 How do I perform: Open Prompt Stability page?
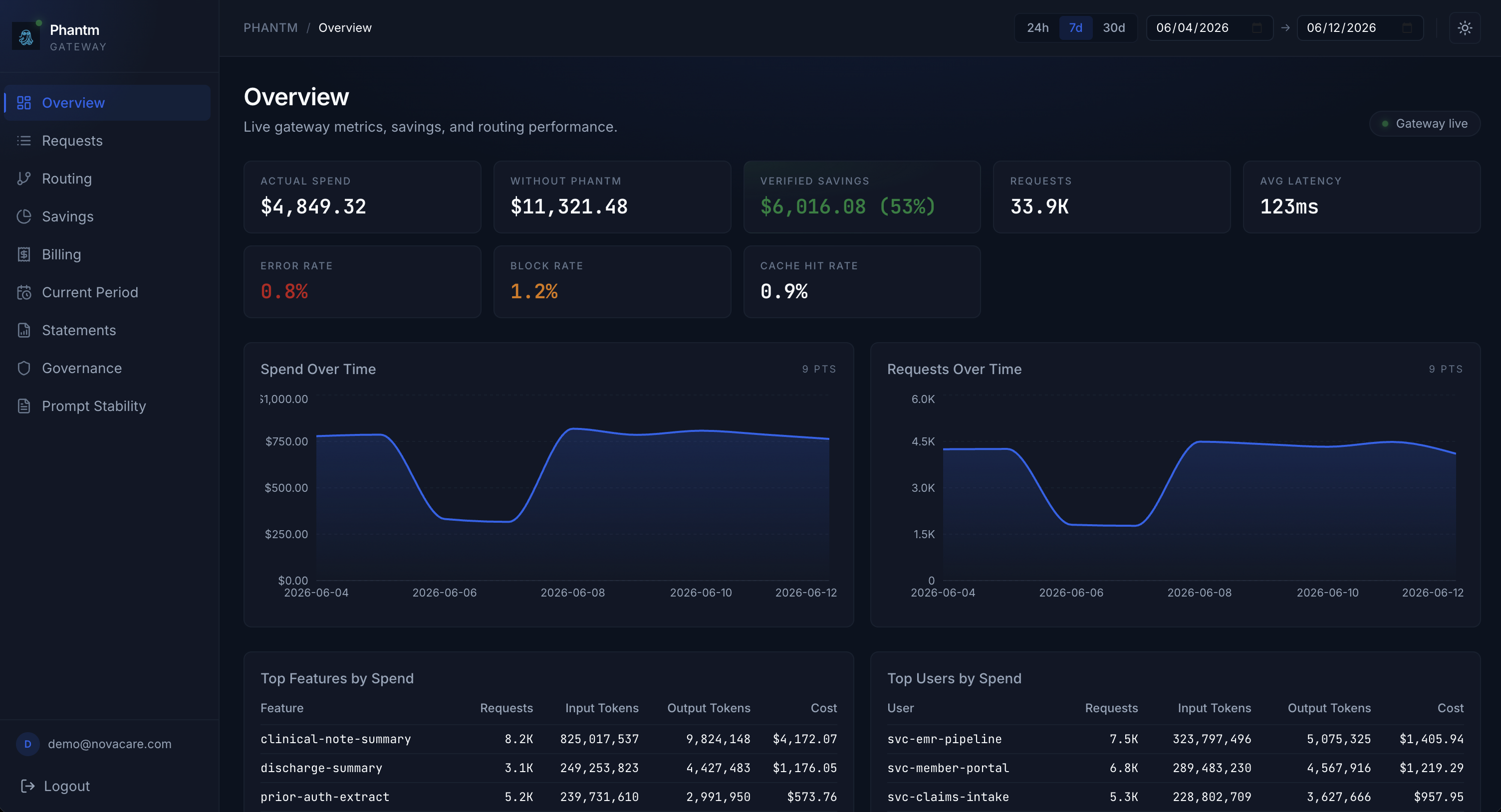point(107,406)
